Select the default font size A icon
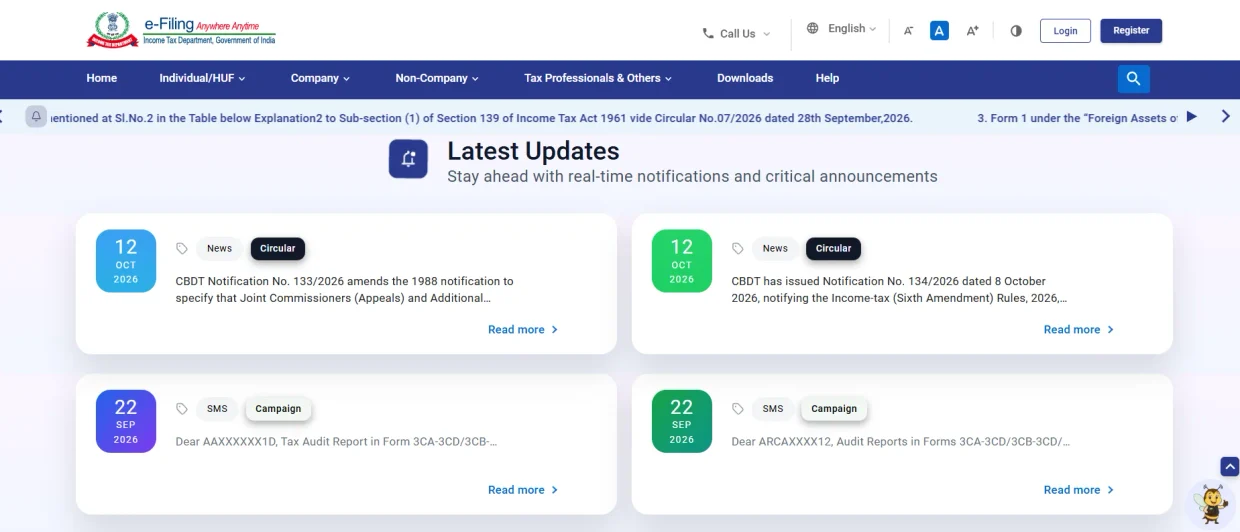 coord(939,30)
